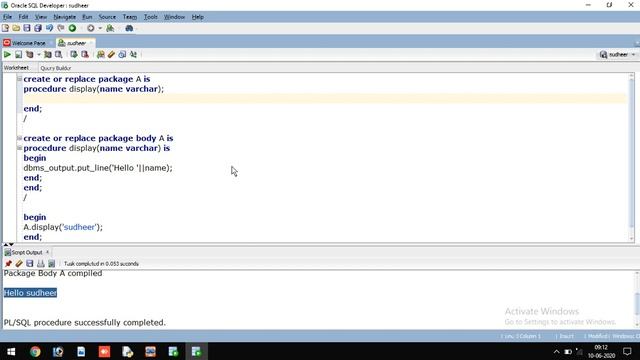Click the Explain Plan icon
The width and height of the screenshot is (640, 360).
[30, 54]
